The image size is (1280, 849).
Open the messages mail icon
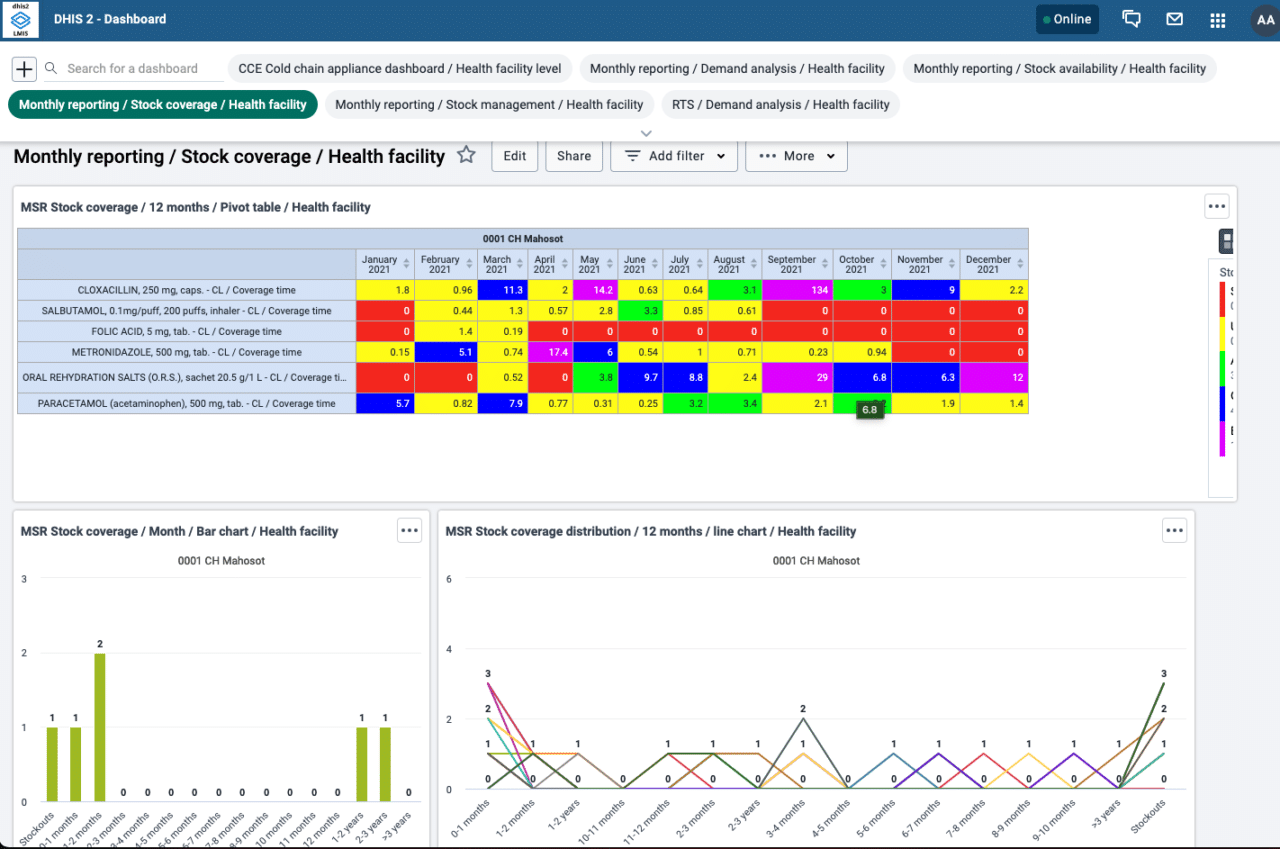[x=1174, y=19]
